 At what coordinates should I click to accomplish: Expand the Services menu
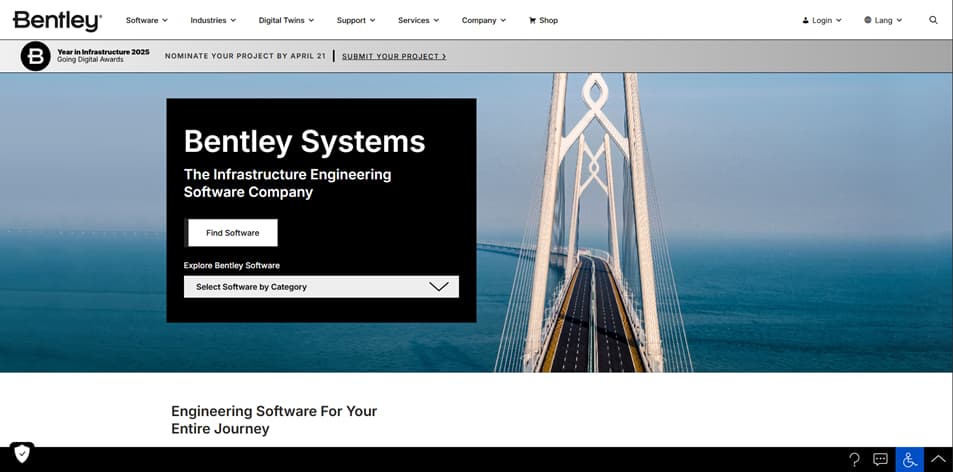(418, 20)
